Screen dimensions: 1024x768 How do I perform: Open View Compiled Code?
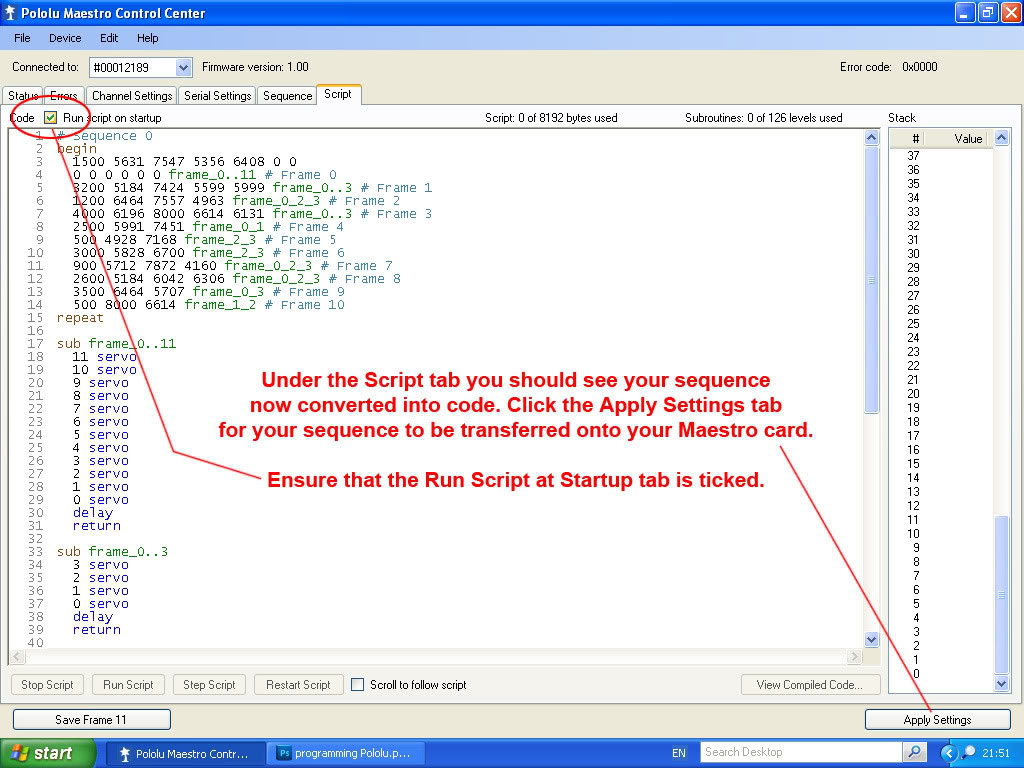(x=810, y=684)
